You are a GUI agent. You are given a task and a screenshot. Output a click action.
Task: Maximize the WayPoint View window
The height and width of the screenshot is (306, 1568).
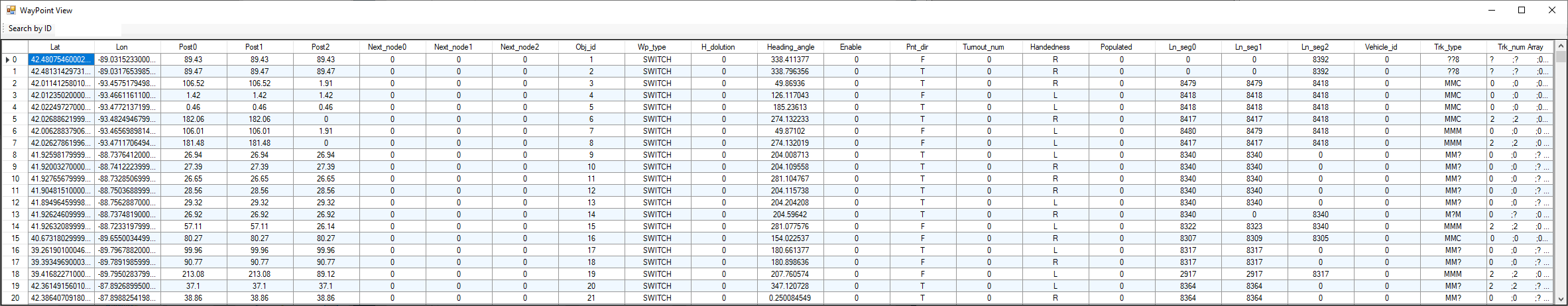pos(1522,10)
